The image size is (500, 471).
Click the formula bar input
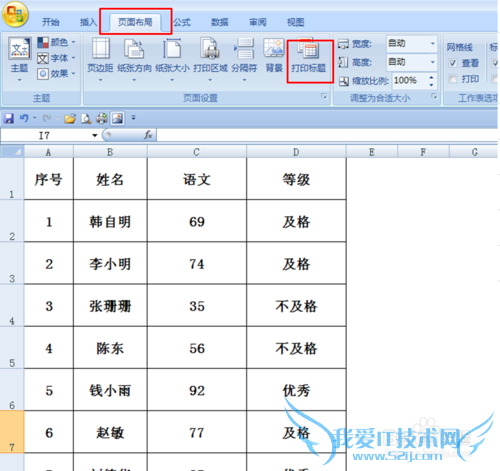click(327, 135)
